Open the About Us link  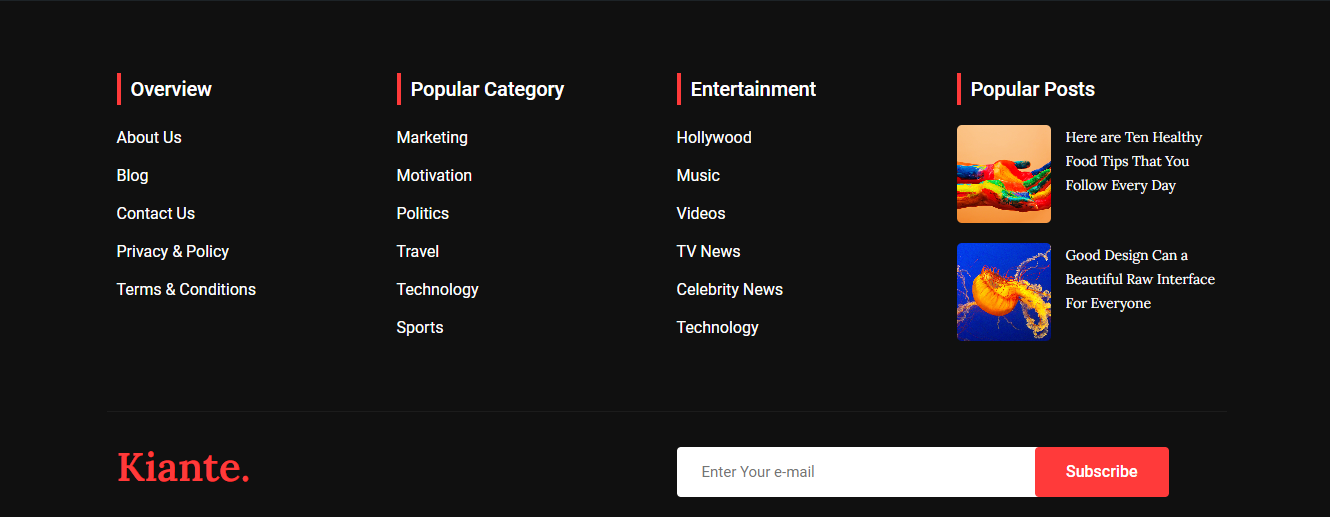[x=149, y=138]
